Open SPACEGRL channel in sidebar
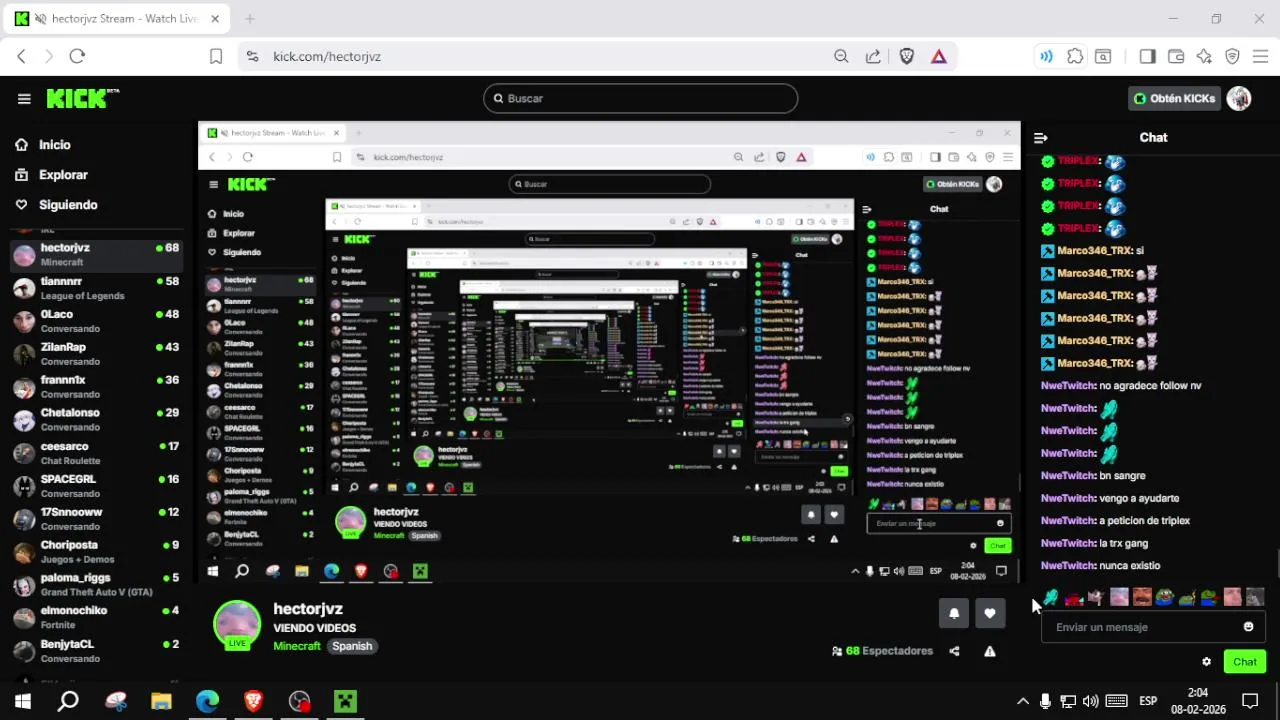The width and height of the screenshot is (1280, 720). point(96,486)
